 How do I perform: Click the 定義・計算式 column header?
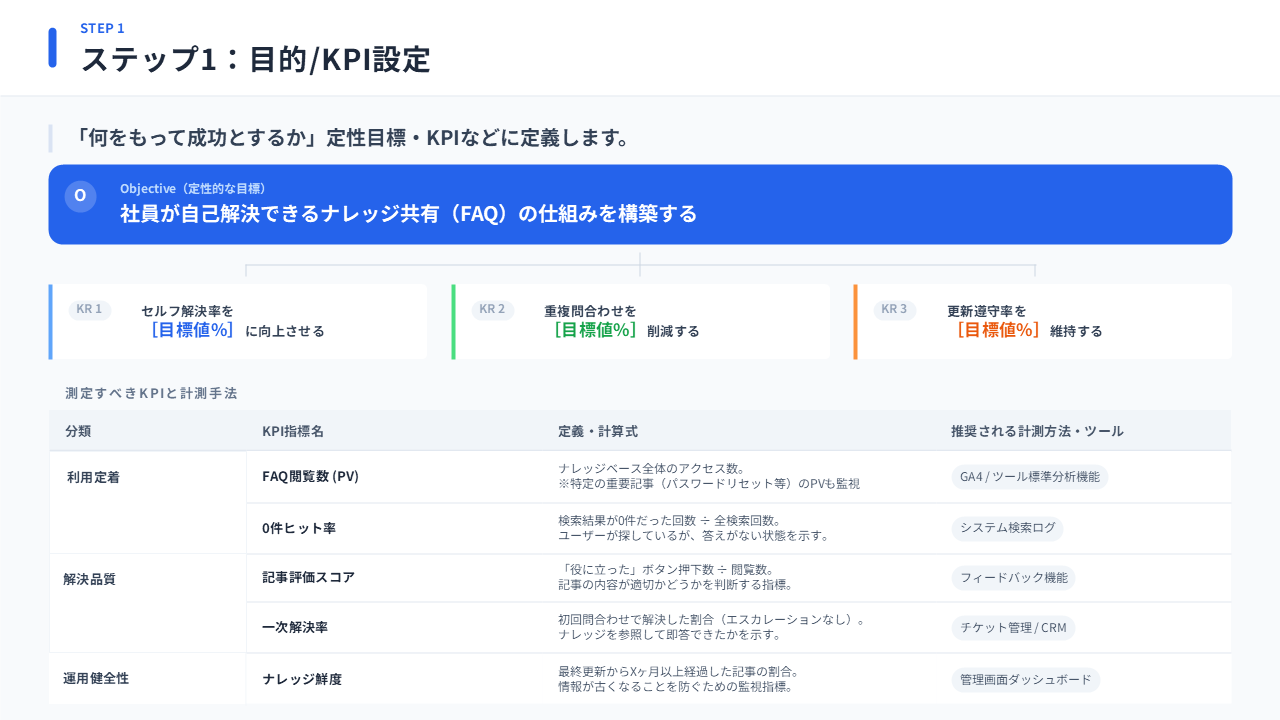[x=598, y=432]
